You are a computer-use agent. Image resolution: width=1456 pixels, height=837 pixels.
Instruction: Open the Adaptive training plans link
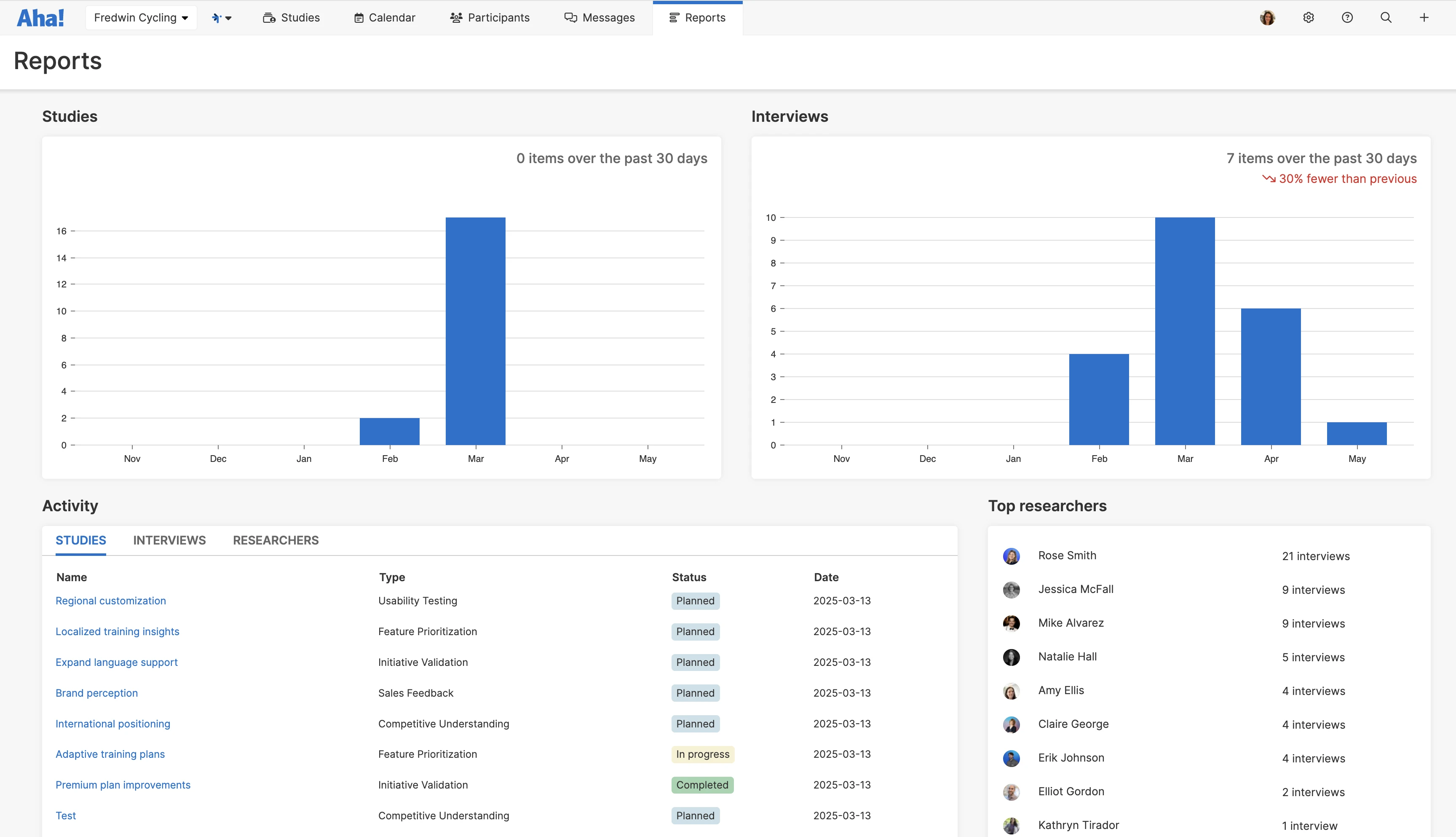point(110,754)
